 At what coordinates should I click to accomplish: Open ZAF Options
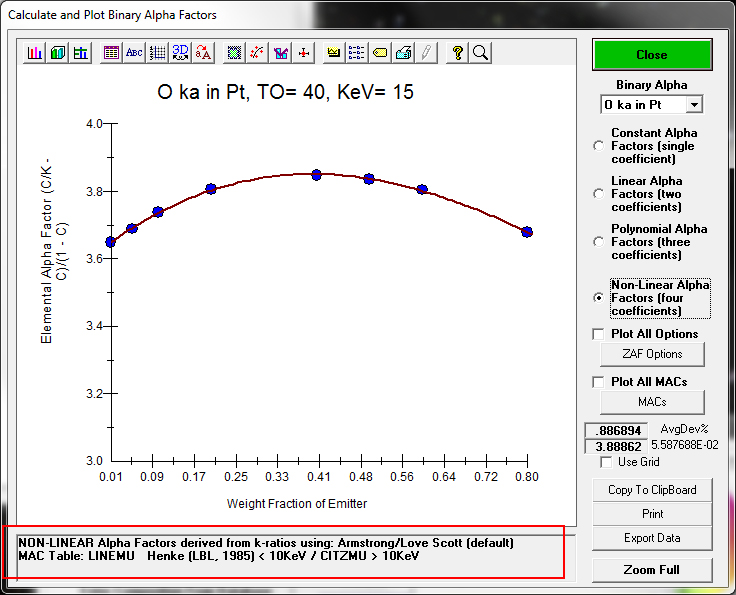tap(651, 354)
